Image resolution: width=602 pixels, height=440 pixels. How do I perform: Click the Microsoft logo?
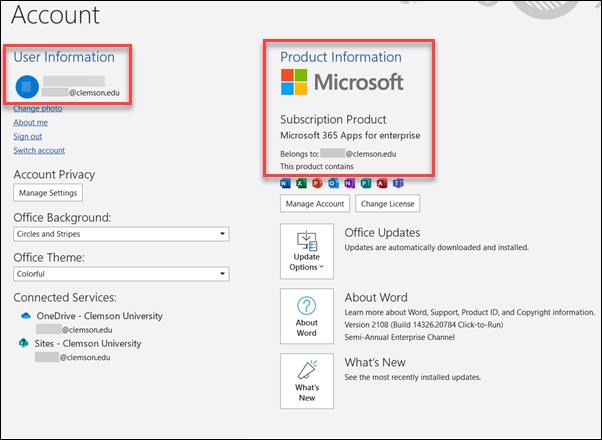pyautogui.click(x=342, y=82)
